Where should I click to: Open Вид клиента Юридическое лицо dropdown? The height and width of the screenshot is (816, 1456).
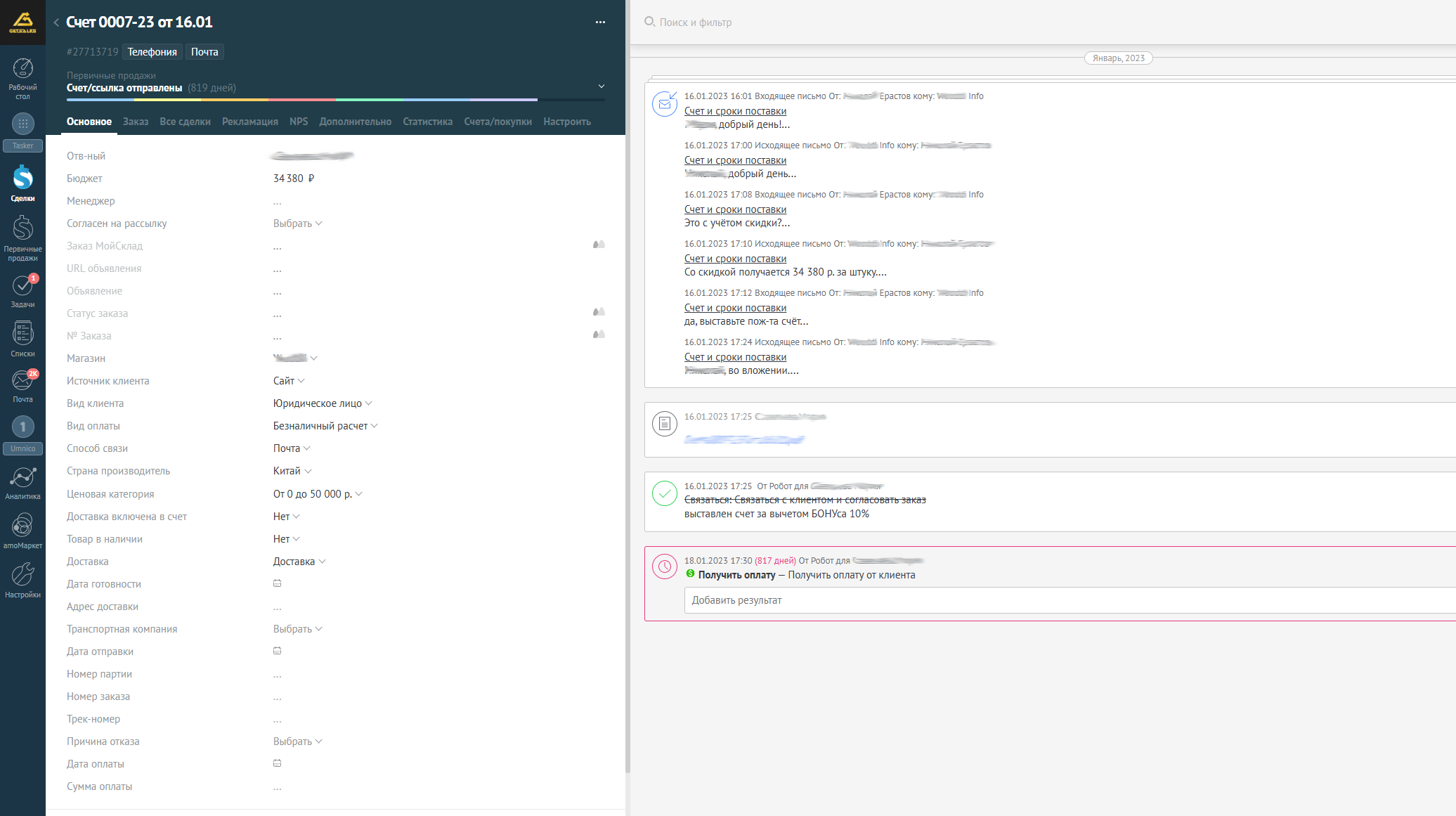[323, 403]
